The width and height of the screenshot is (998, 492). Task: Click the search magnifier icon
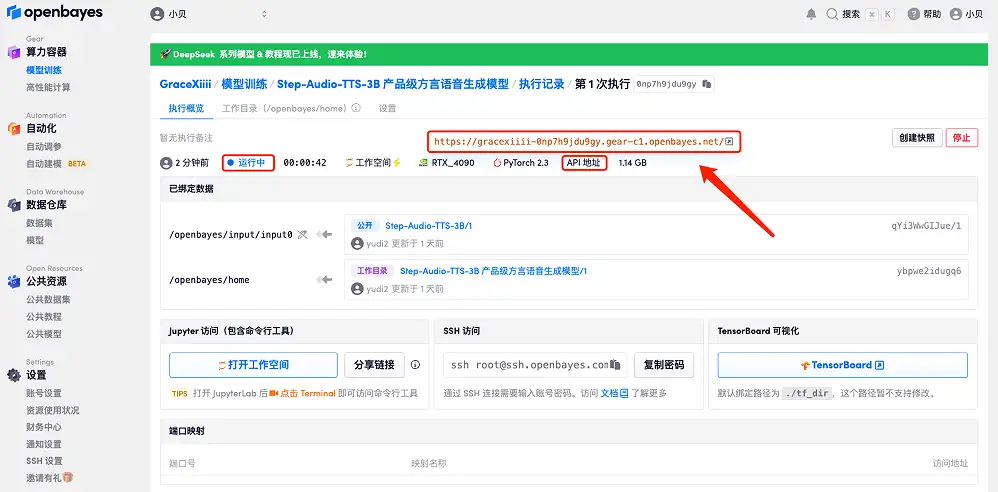pyautogui.click(x=832, y=14)
